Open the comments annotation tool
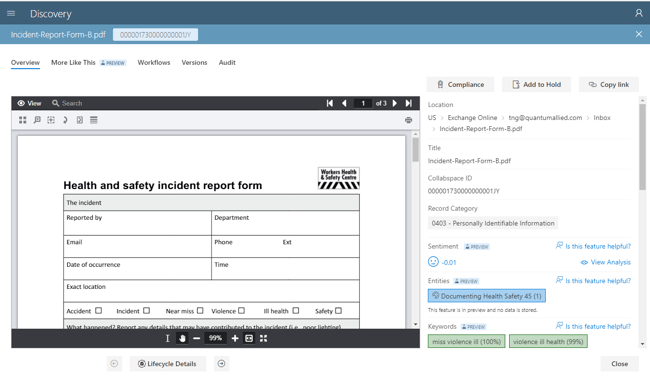Screen dimensions: 650x381 click(x=37, y=120)
